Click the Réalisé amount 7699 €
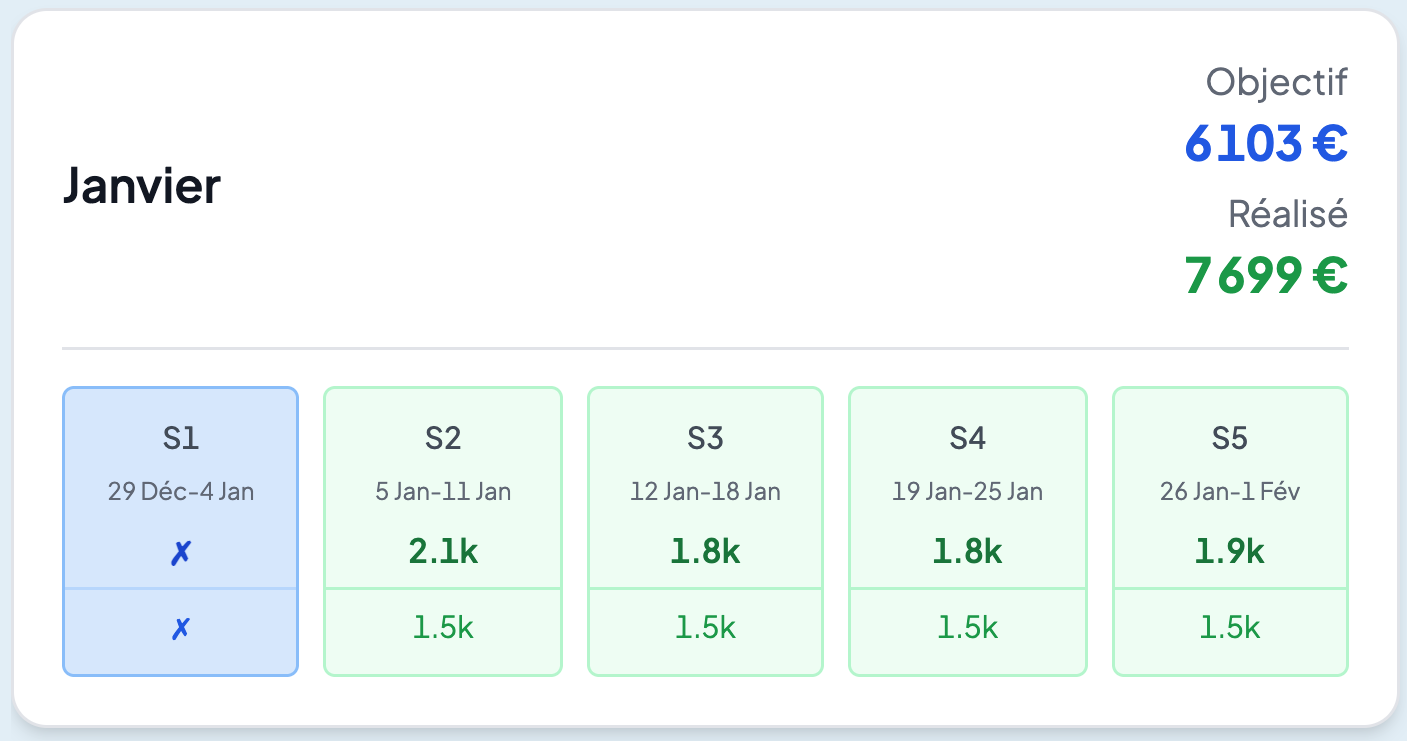Image resolution: width=1407 pixels, height=741 pixels. (1266, 276)
